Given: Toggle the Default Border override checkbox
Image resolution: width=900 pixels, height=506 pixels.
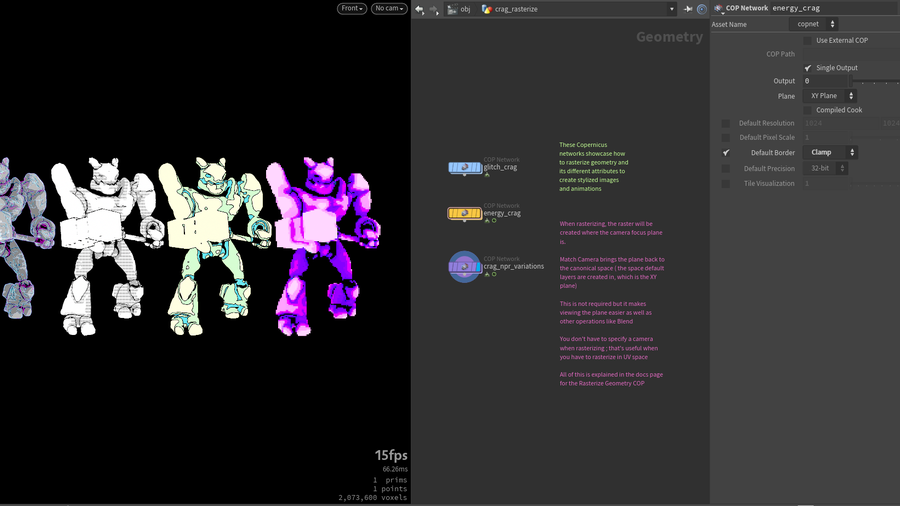Looking at the screenshot, I should pos(726,153).
